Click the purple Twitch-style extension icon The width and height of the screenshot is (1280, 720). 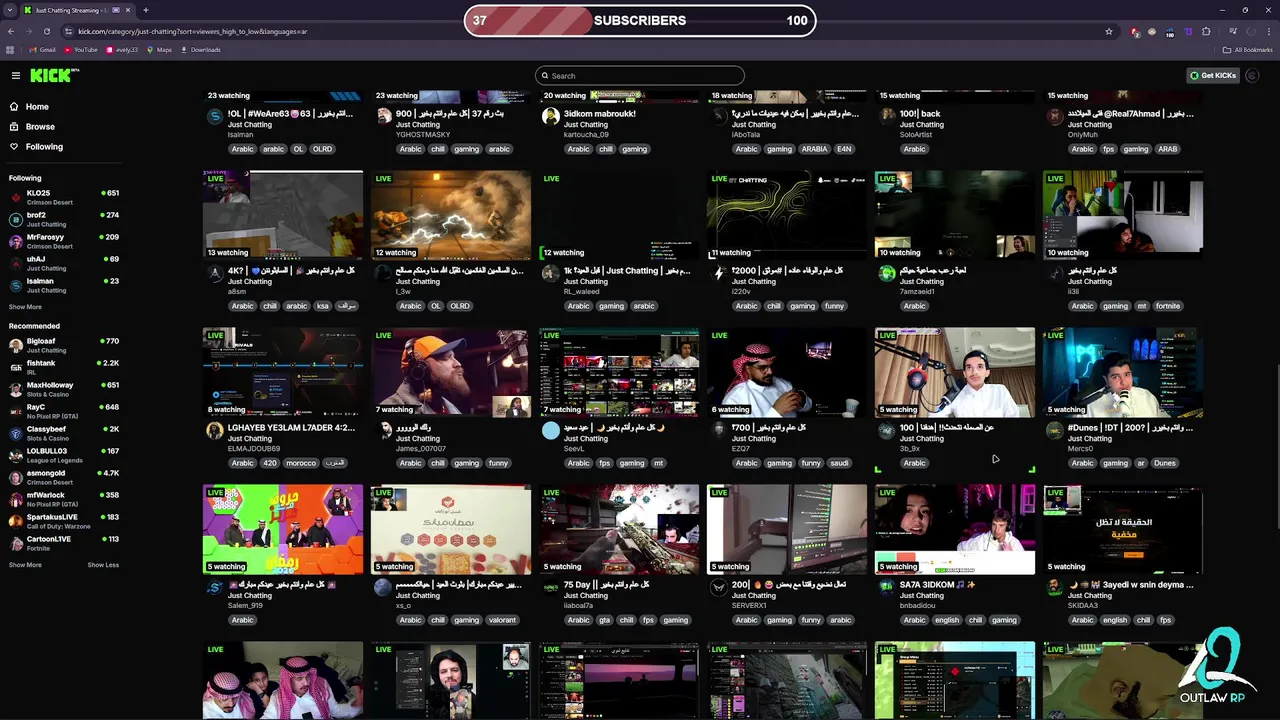coord(1188,31)
